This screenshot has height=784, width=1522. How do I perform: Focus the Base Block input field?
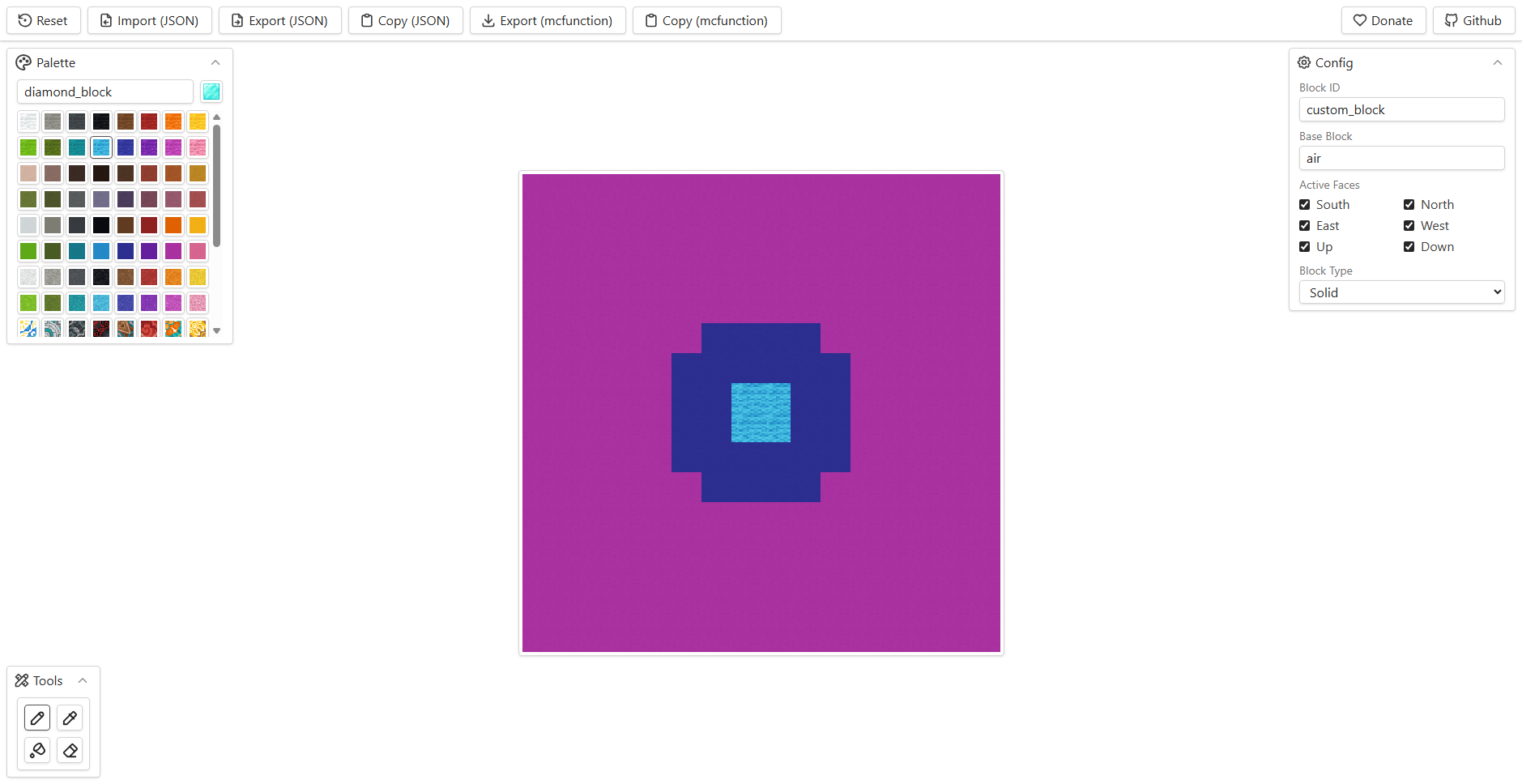pyautogui.click(x=1401, y=158)
